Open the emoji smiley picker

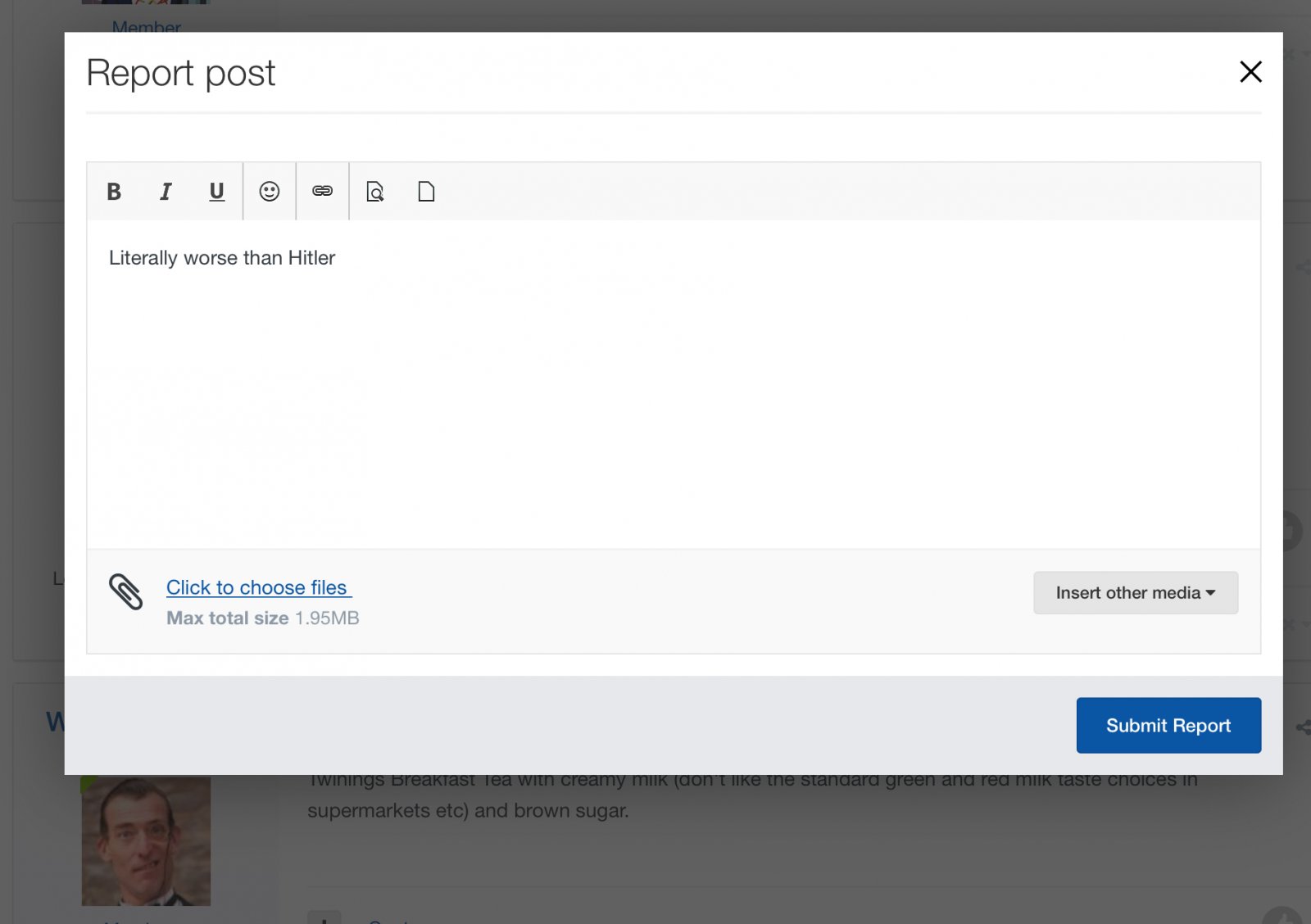[270, 192]
